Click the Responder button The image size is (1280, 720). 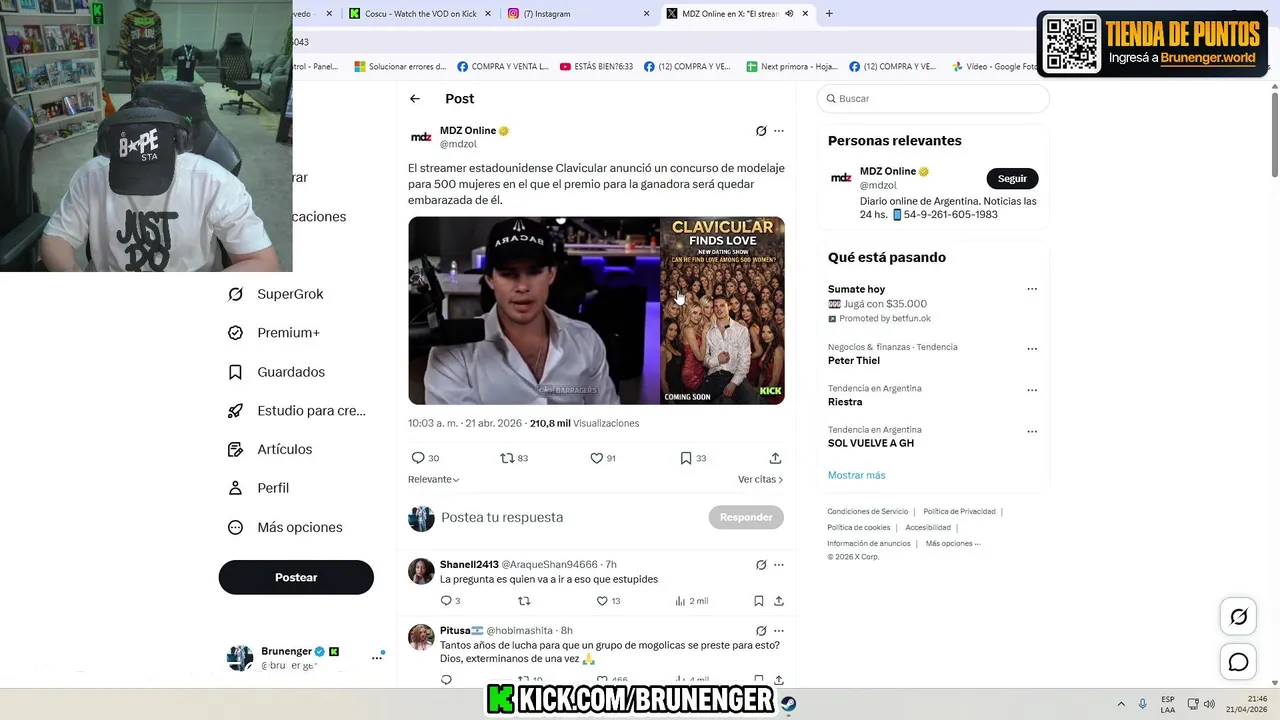[x=746, y=517]
